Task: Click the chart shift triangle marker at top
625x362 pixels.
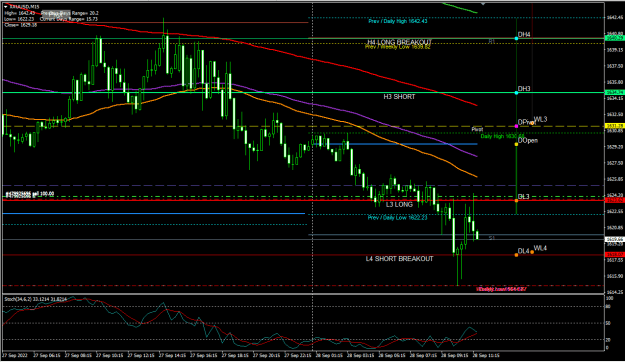Action: (x=483, y=4)
